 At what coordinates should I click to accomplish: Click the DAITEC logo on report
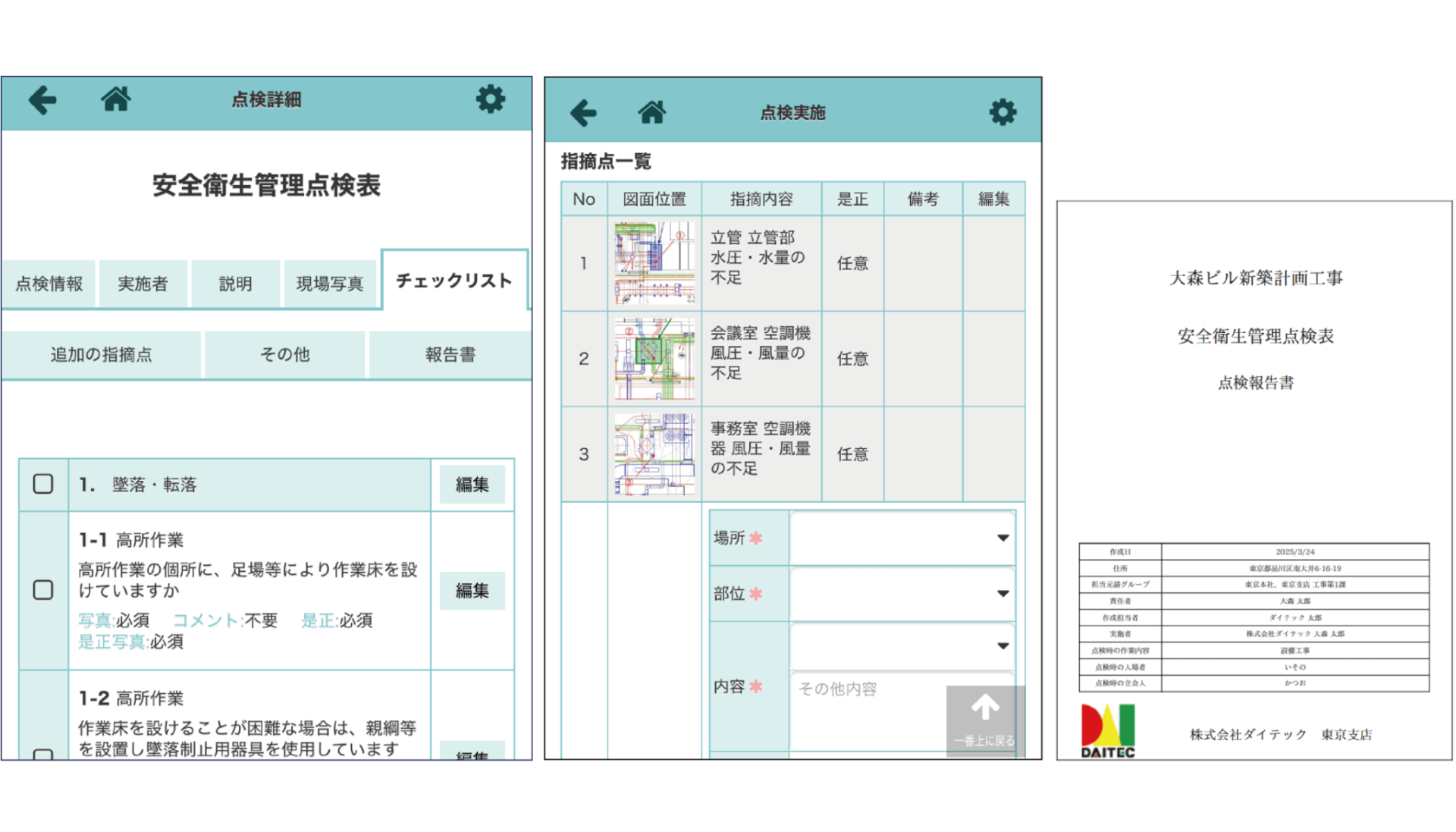click(x=1108, y=731)
